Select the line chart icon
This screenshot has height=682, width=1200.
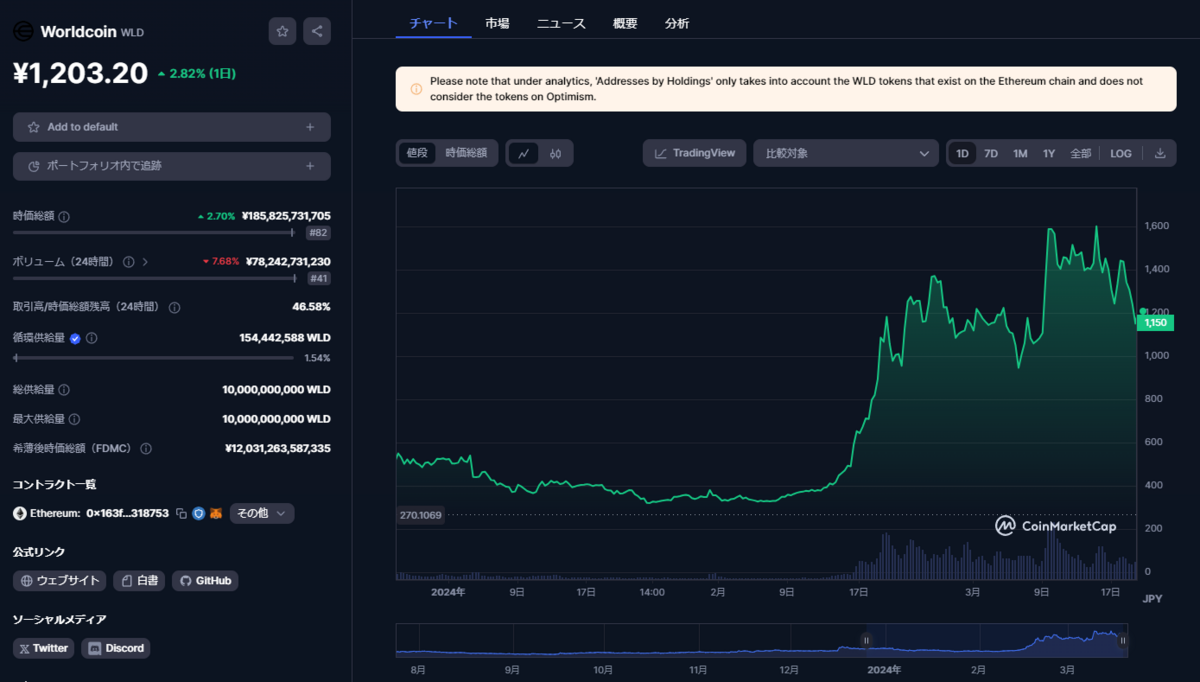point(524,153)
